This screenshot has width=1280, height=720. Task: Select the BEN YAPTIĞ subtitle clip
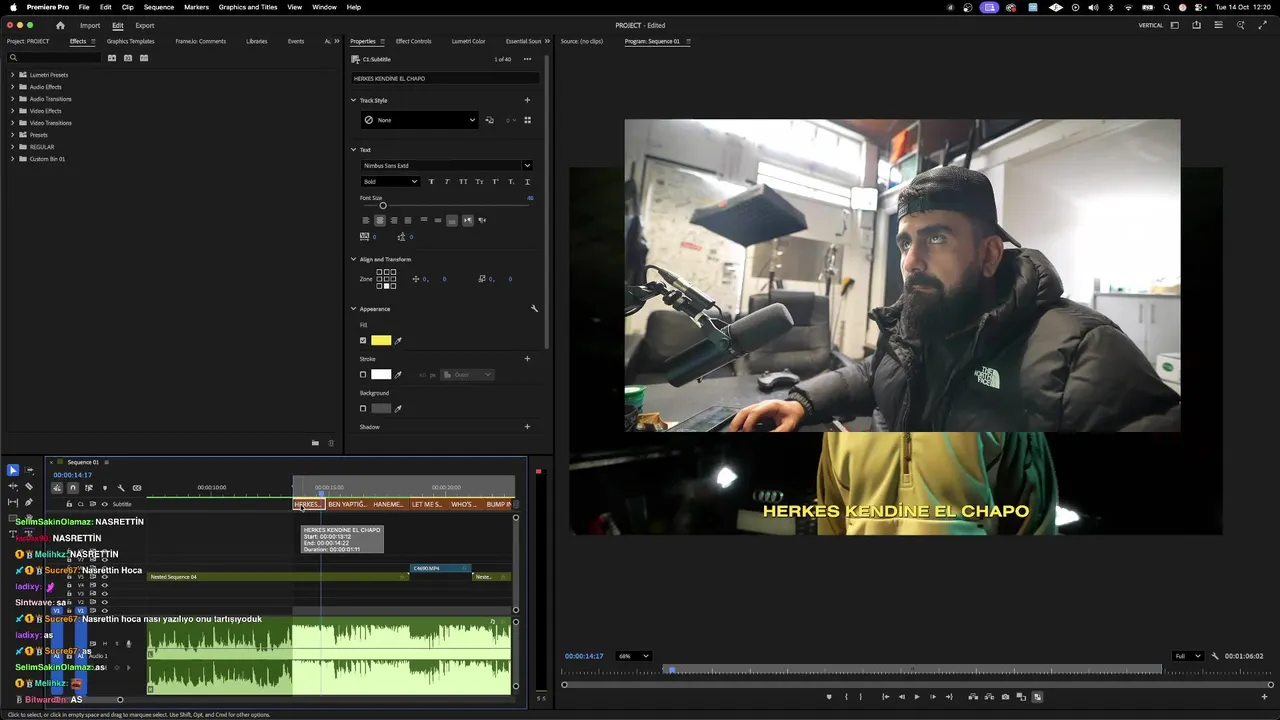point(347,504)
